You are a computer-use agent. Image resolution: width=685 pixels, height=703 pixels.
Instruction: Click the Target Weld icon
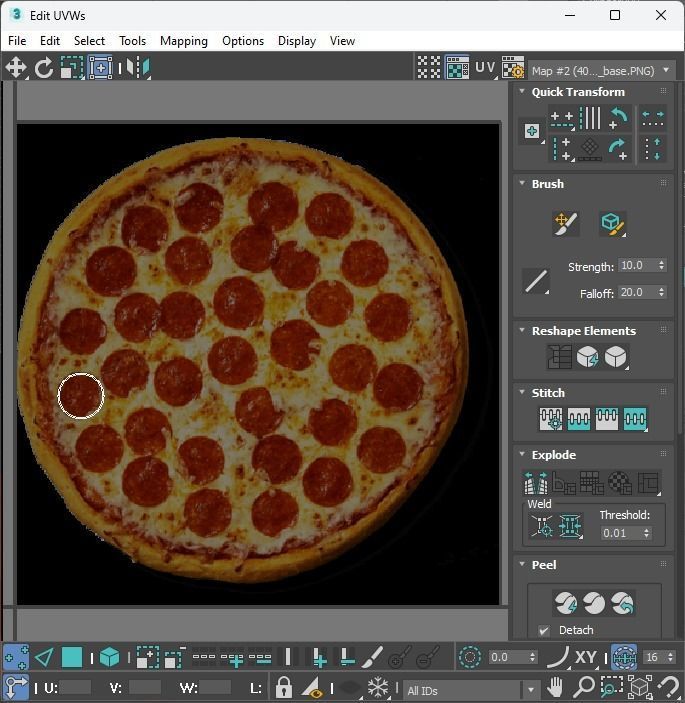tap(542, 525)
